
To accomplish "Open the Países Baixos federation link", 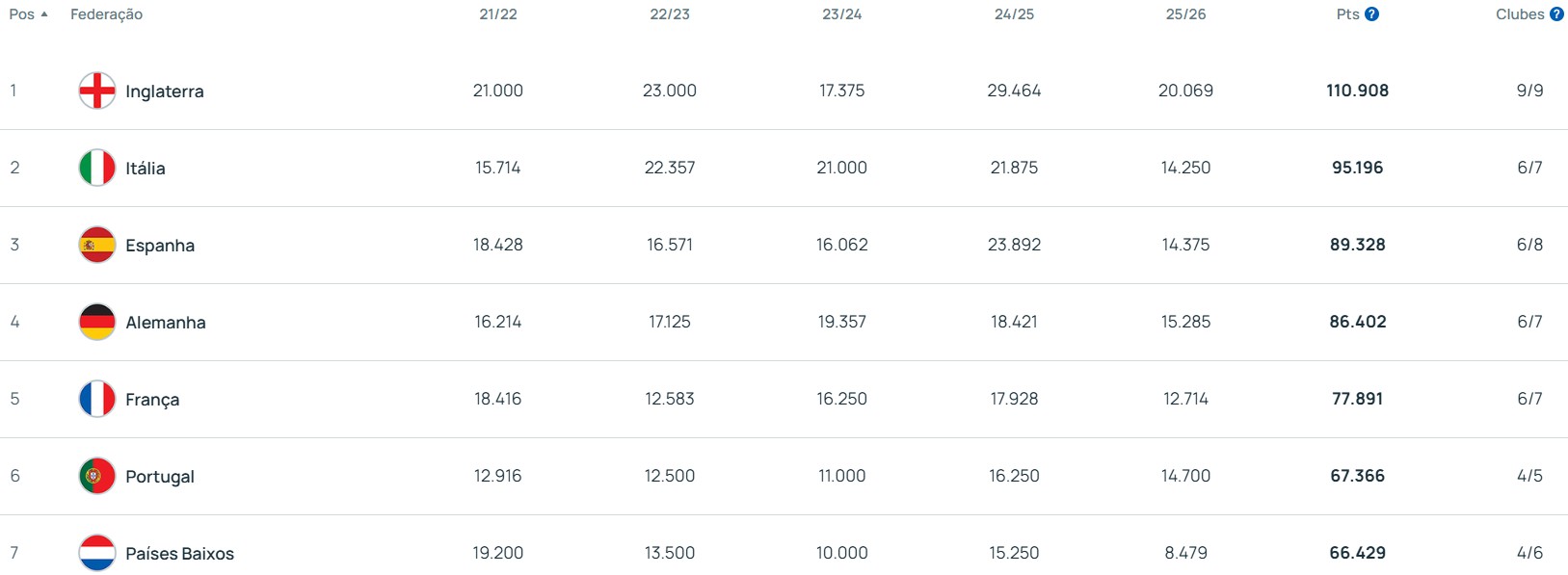I will (x=179, y=554).
